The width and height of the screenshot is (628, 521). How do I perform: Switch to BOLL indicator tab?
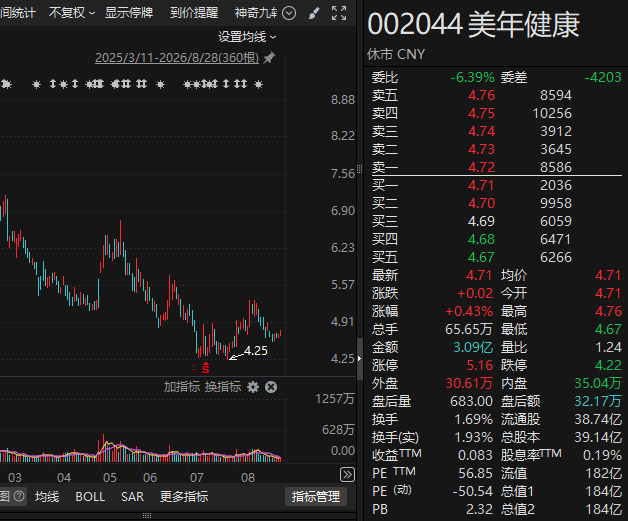90,497
